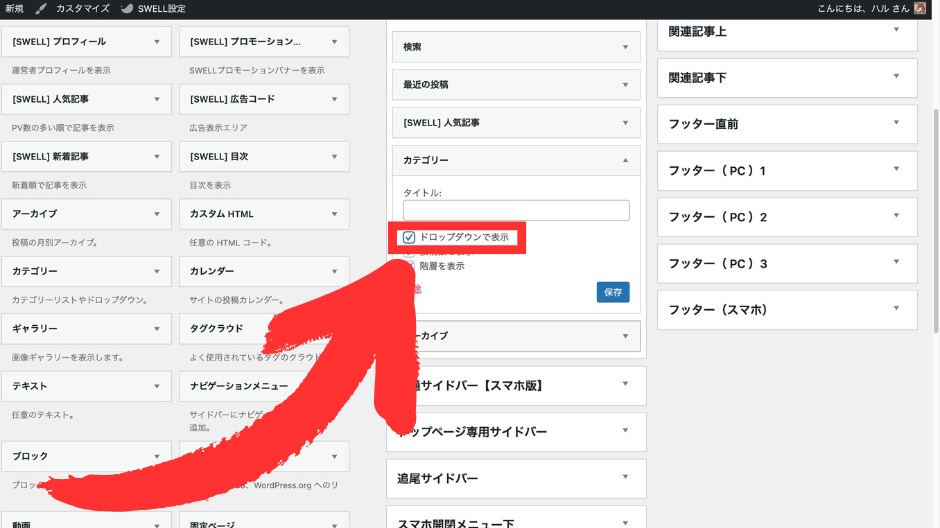940x528 pixels.
Task: Open the 新規 admin bar menu
Action: point(14,8)
